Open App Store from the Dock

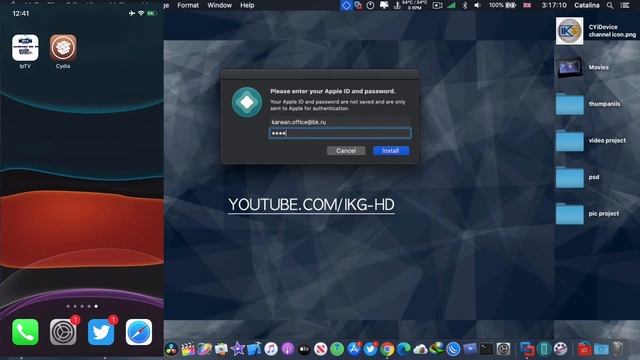(x=354, y=349)
